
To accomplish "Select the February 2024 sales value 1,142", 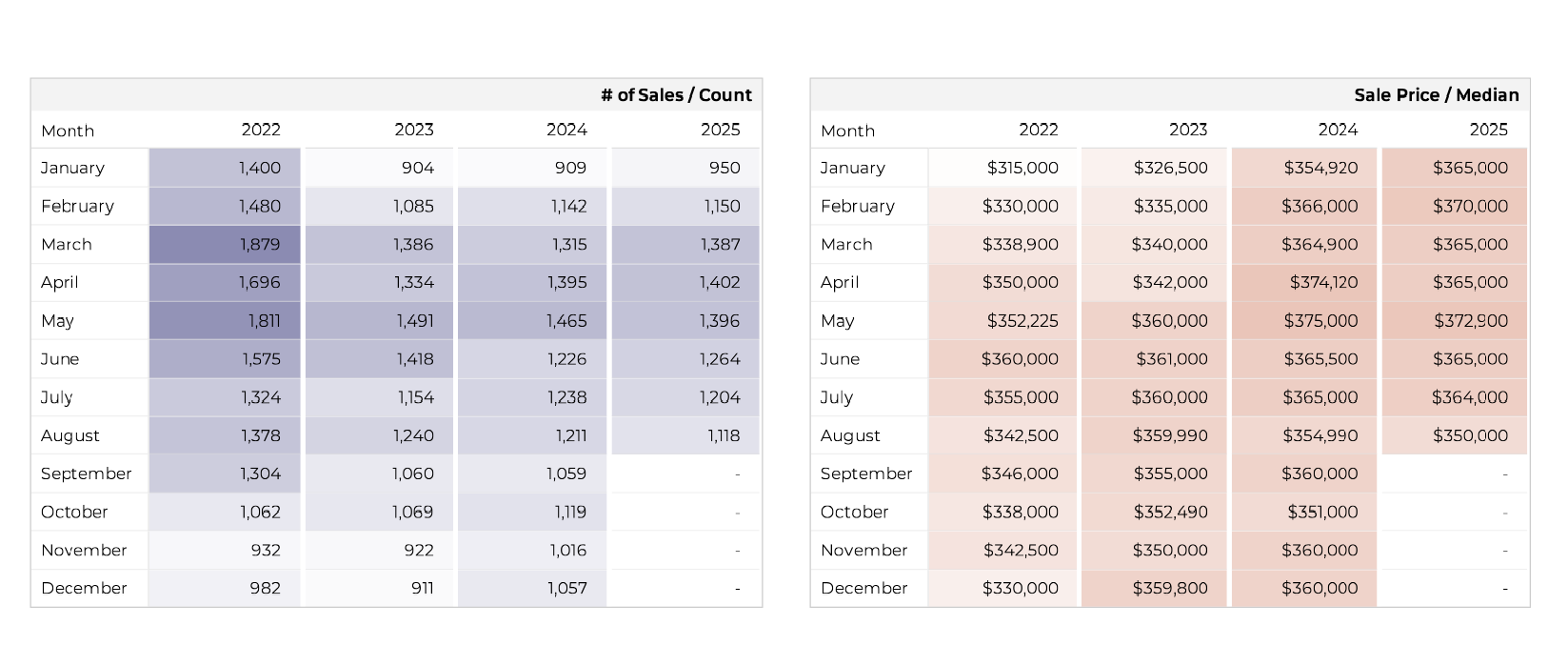I will pyautogui.click(x=532, y=206).
